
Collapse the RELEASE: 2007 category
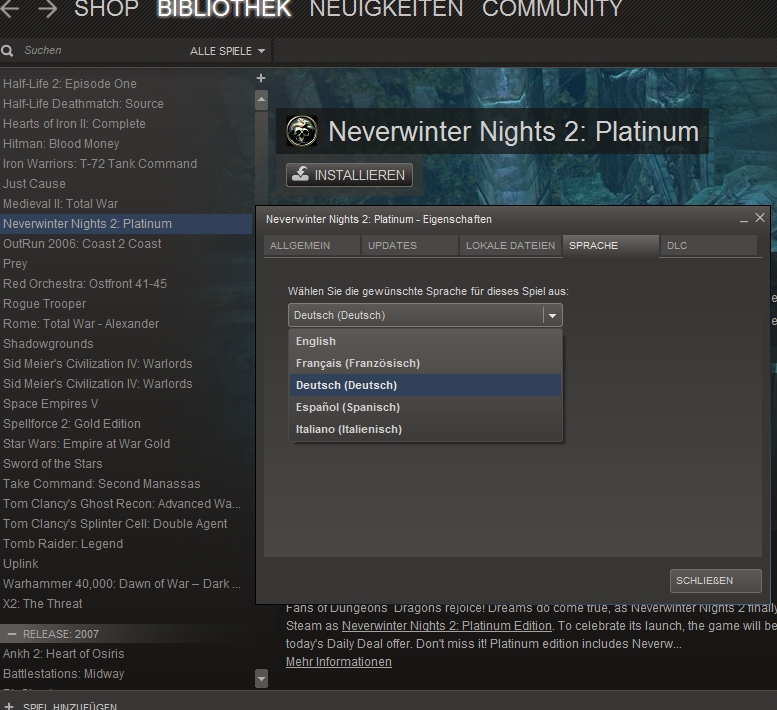(x=12, y=634)
